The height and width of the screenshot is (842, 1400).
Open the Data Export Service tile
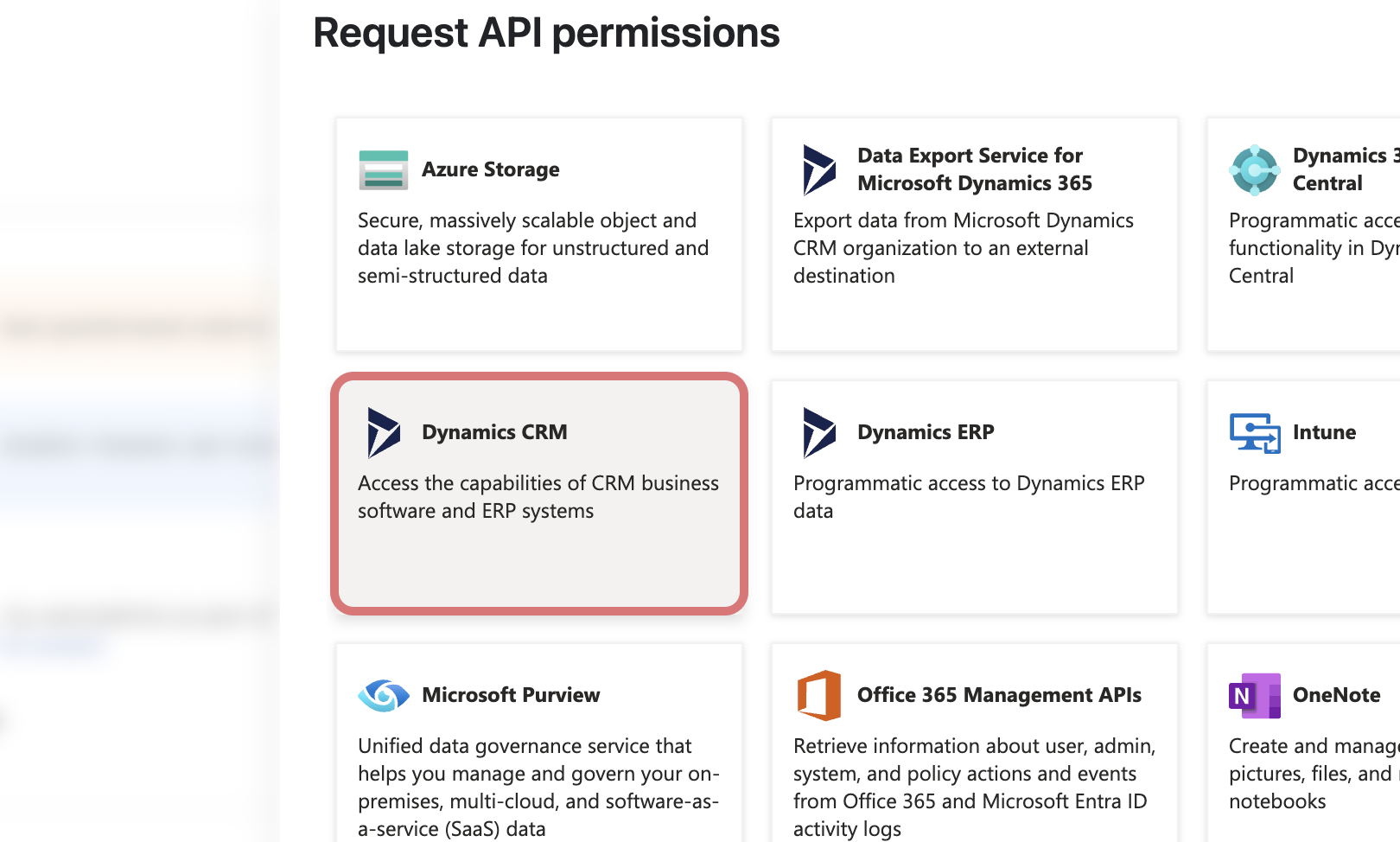point(974,235)
